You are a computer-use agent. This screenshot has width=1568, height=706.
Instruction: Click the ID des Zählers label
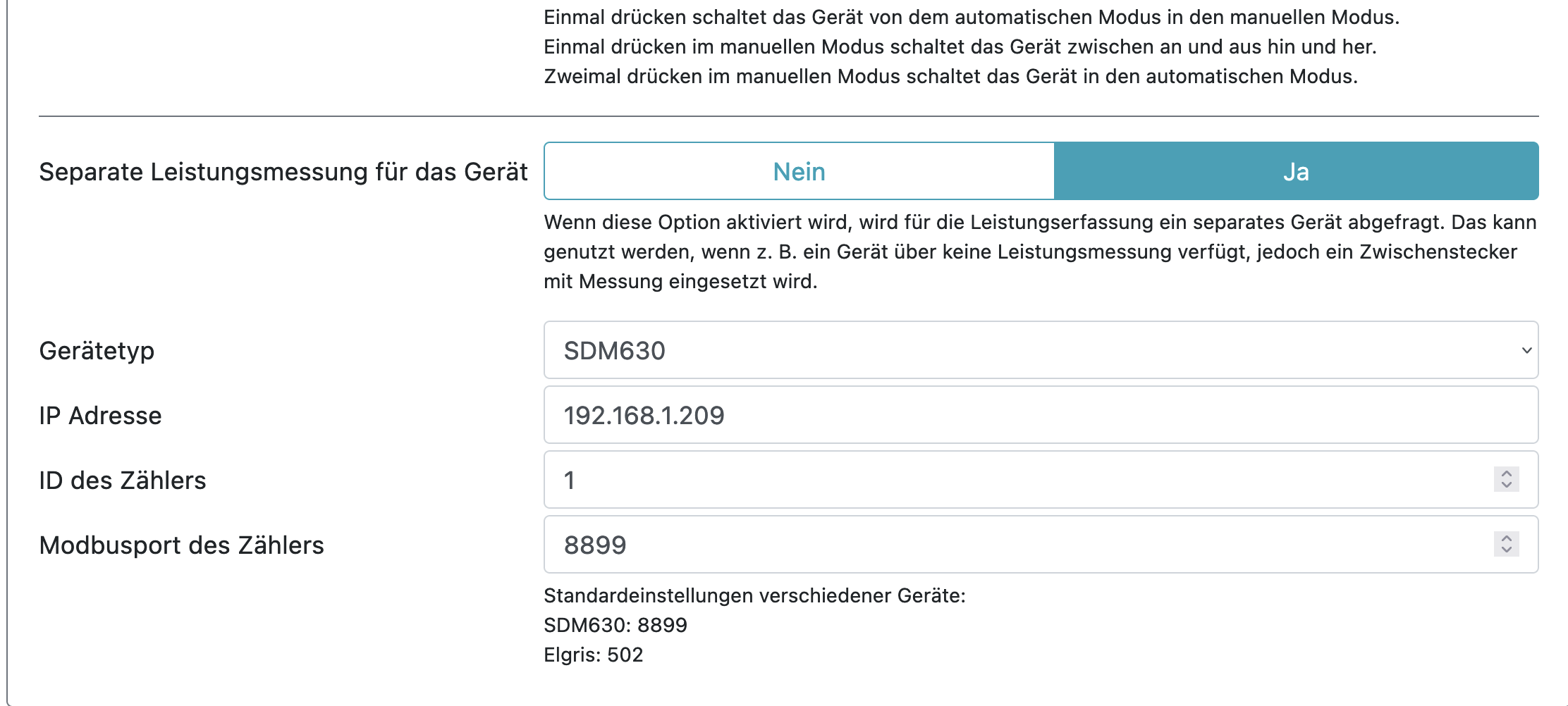pos(123,481)
